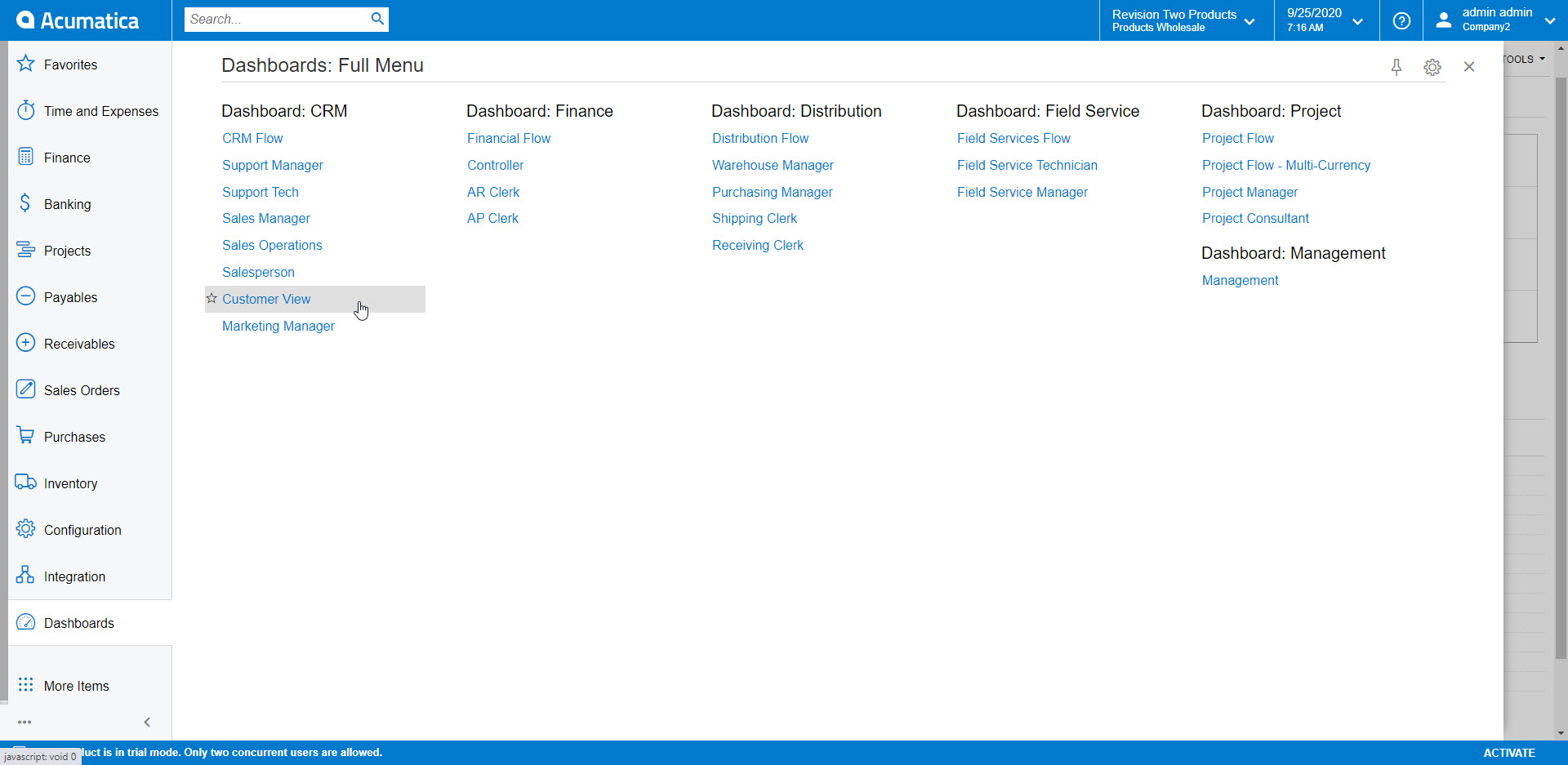Image resolution: width=1568 pixels, height=765 pixels.
Task: Click the Finance calculator icon
Action: (26, 157)
